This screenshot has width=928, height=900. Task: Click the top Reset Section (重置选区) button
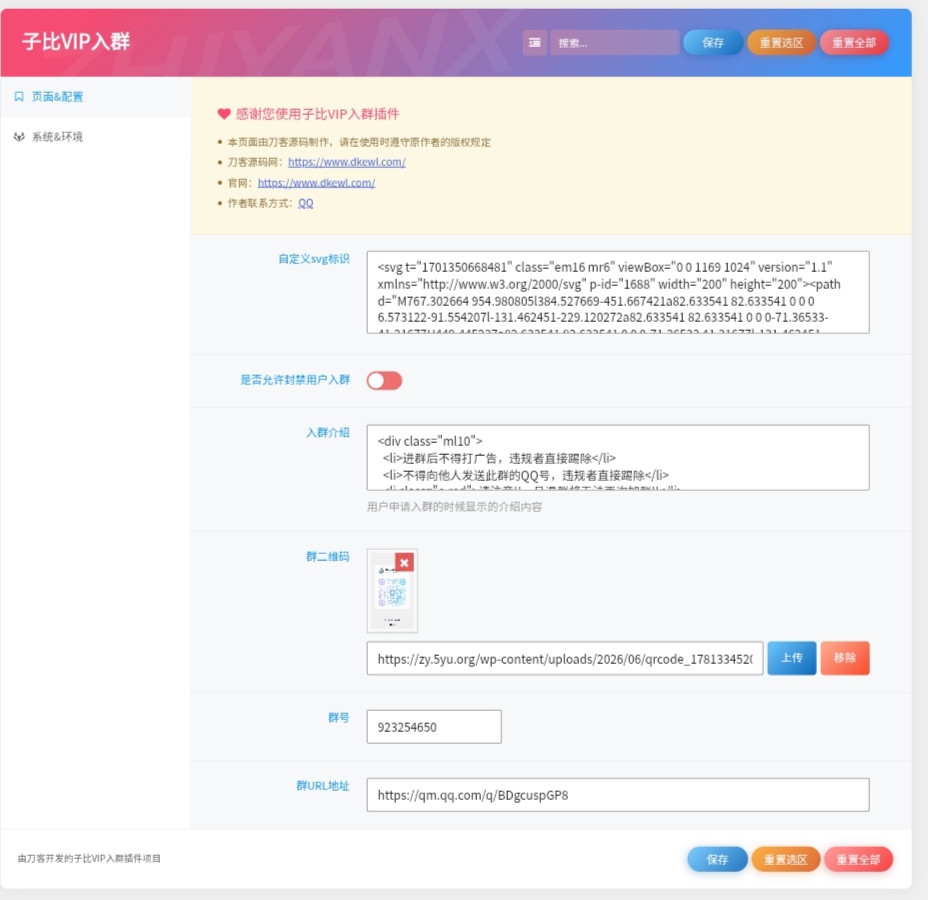(x=781, y=43)
